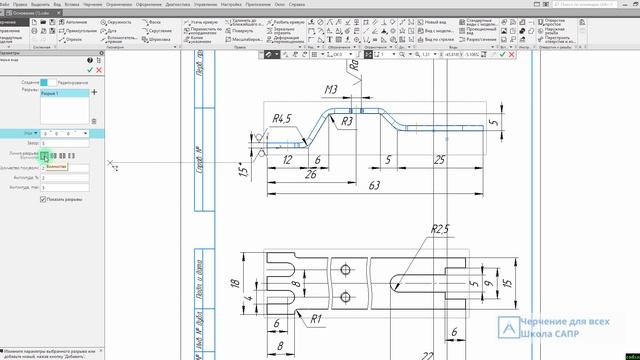Confirm with green check on canvas toolbar
640x360 pixels.
click(502, 54)
